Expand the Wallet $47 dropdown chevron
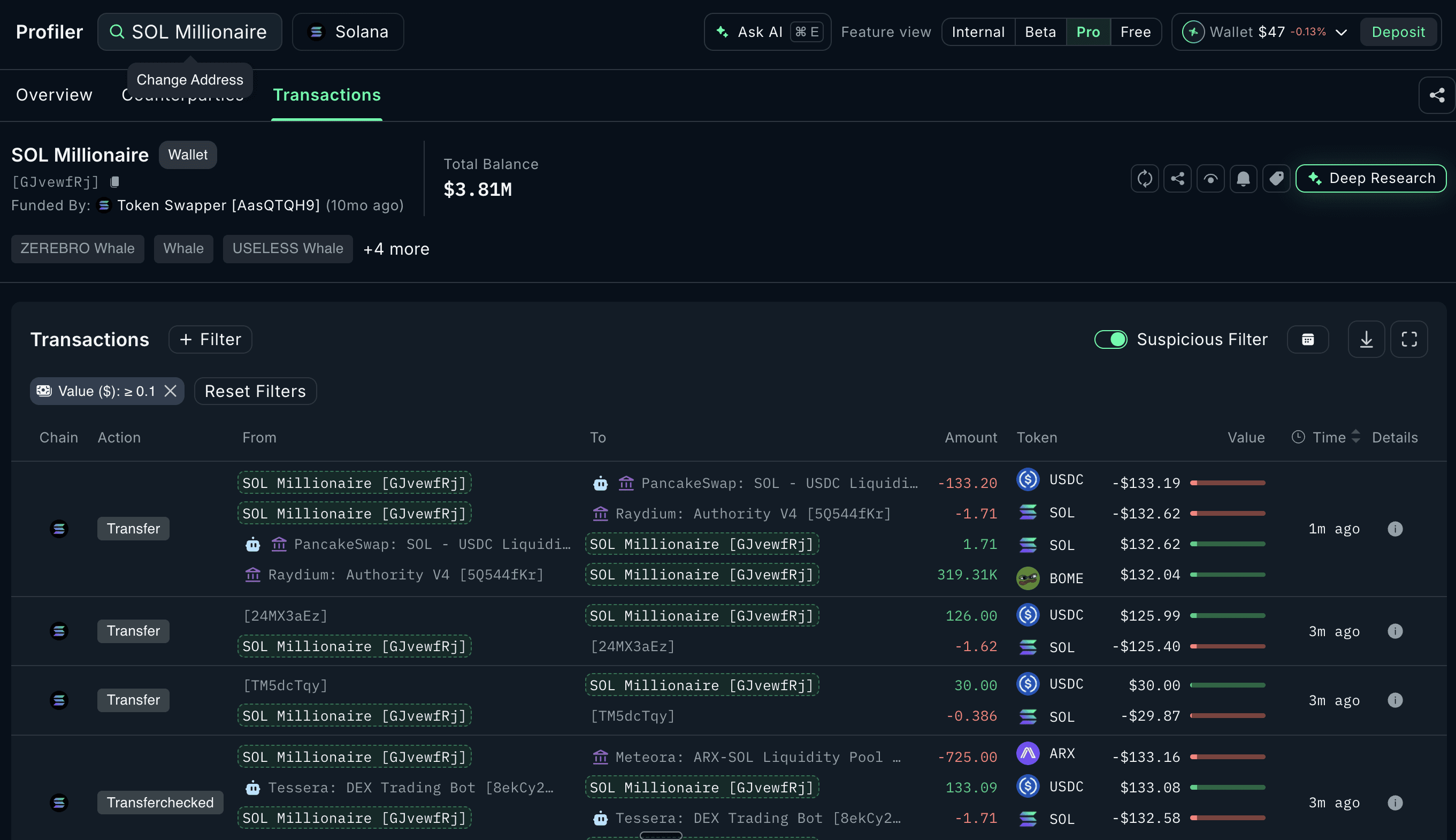1456x840 pixels. point(1341,32)
